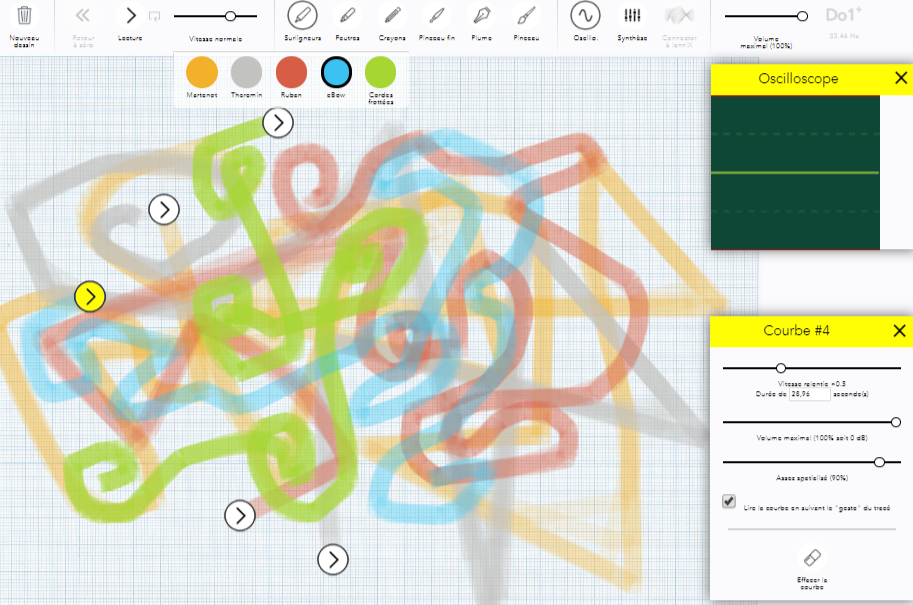The image size is (913, 605).
Task: Click the yellow highlighted curve play marker
Action: coord(90,296)
